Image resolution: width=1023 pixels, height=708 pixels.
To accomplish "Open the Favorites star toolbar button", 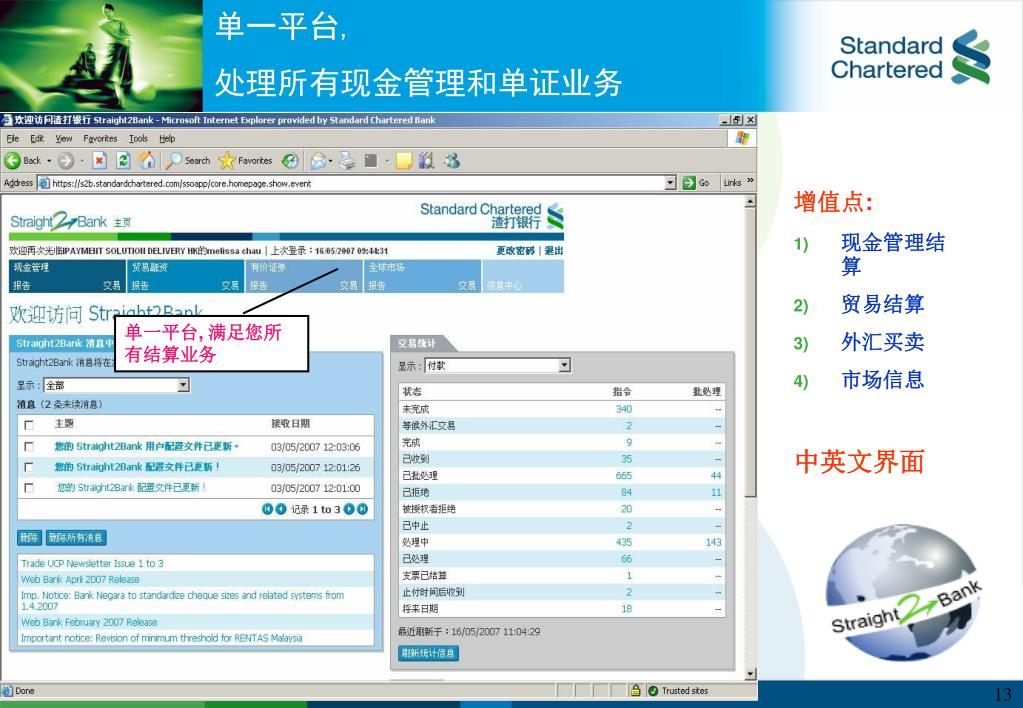I will click(x=245, y=161).
